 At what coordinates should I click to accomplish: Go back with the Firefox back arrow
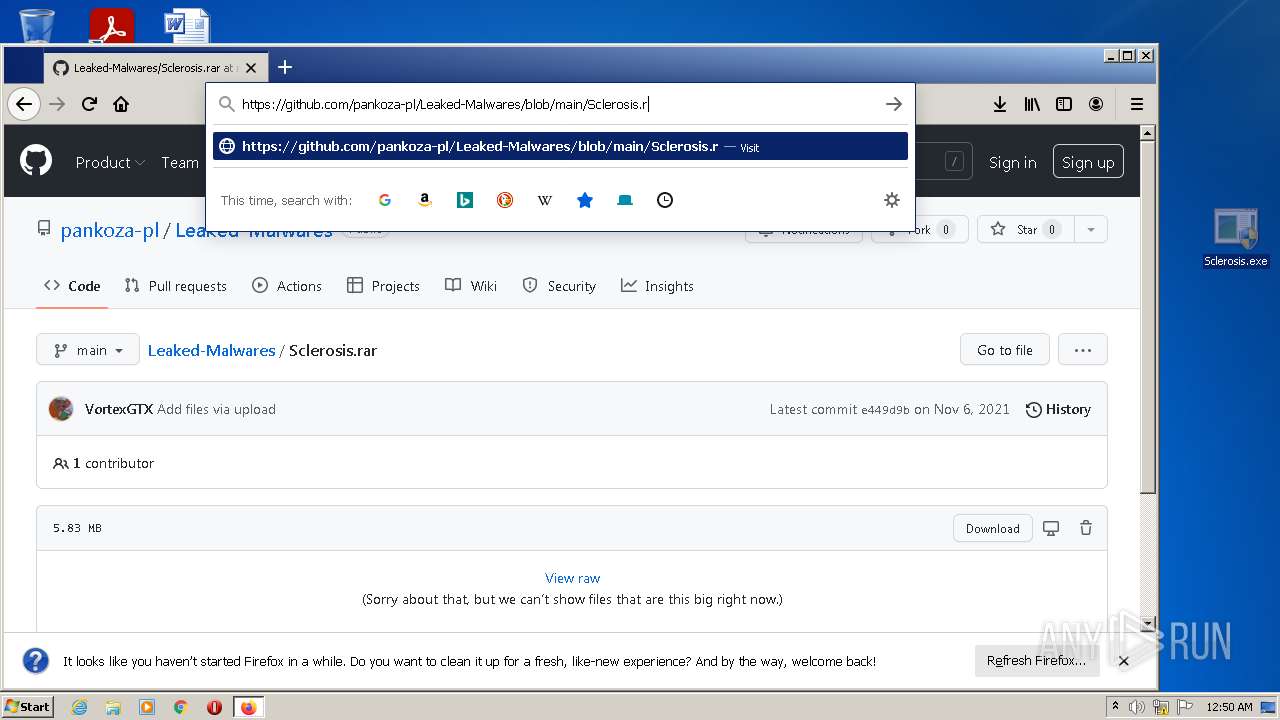pyautogui.click(x=23, y=104)
